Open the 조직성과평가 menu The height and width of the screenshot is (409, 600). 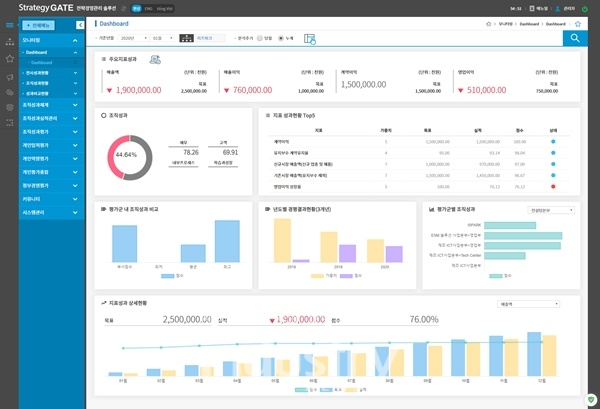click(51, 132)
